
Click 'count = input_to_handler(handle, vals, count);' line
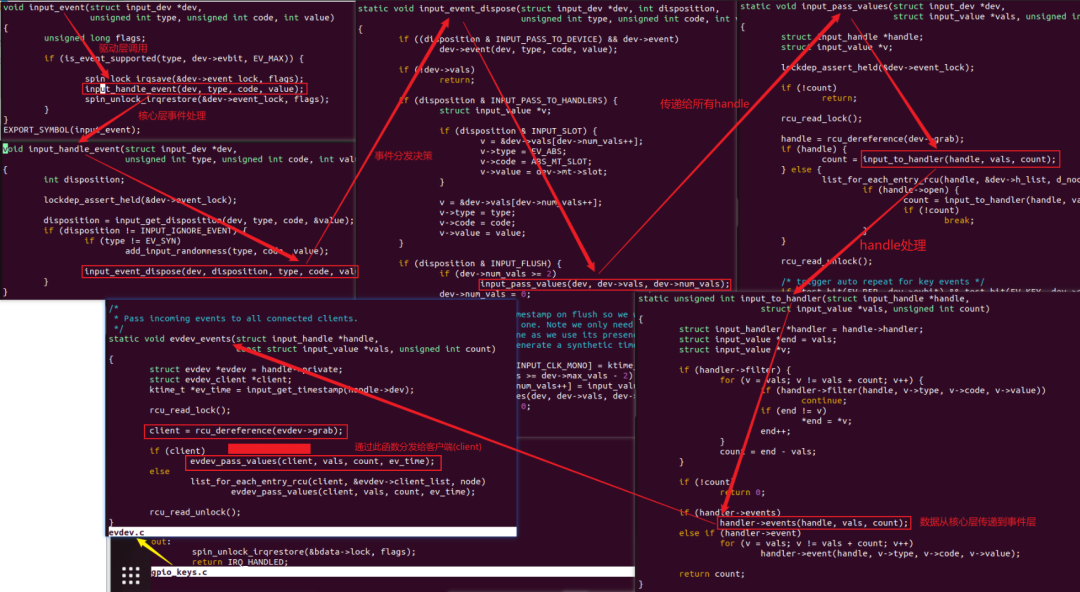click(x=939, y=159)
